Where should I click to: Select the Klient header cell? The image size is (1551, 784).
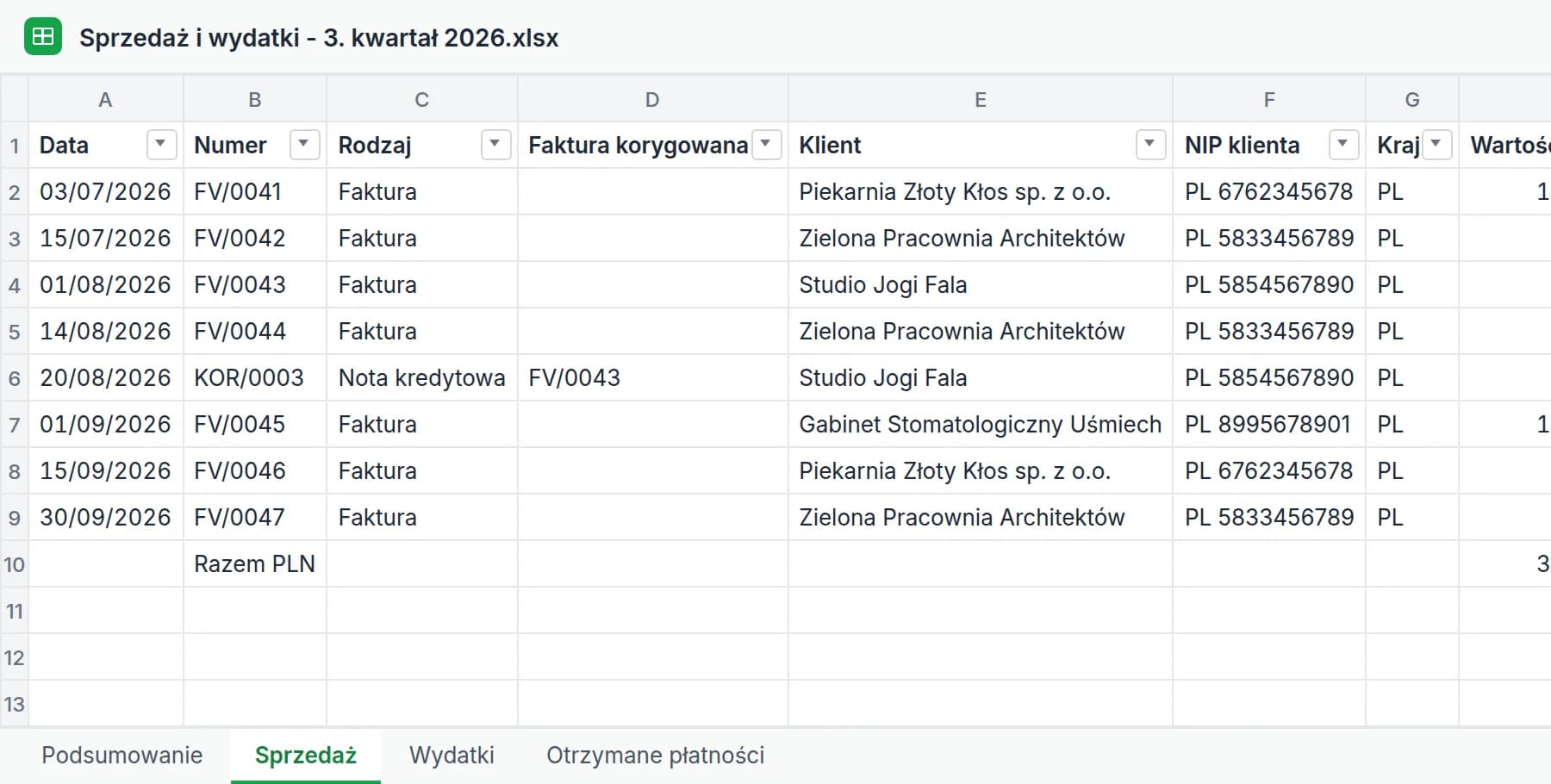[x=981, y=145]
